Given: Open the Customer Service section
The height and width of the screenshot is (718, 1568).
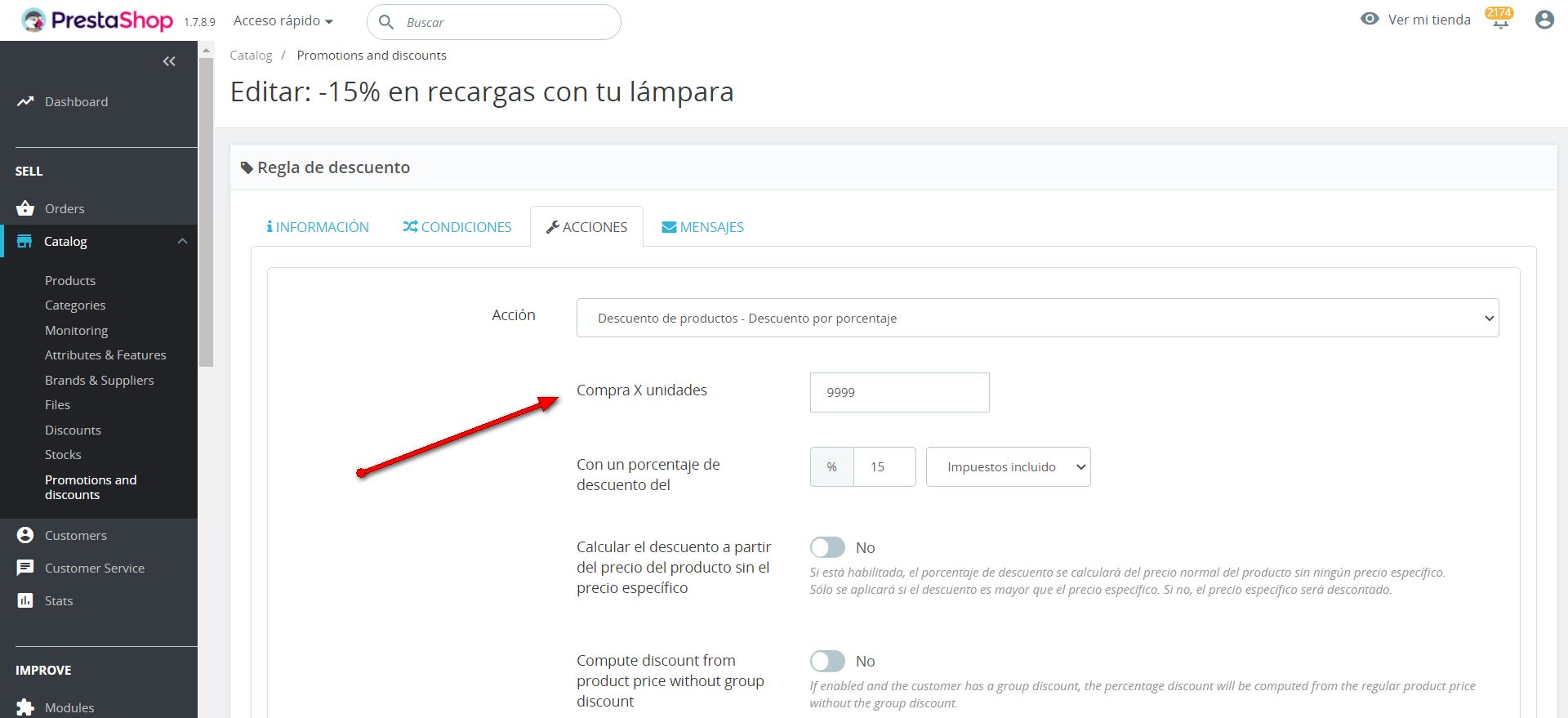Looking at the screenshot, I should (95, 568).
